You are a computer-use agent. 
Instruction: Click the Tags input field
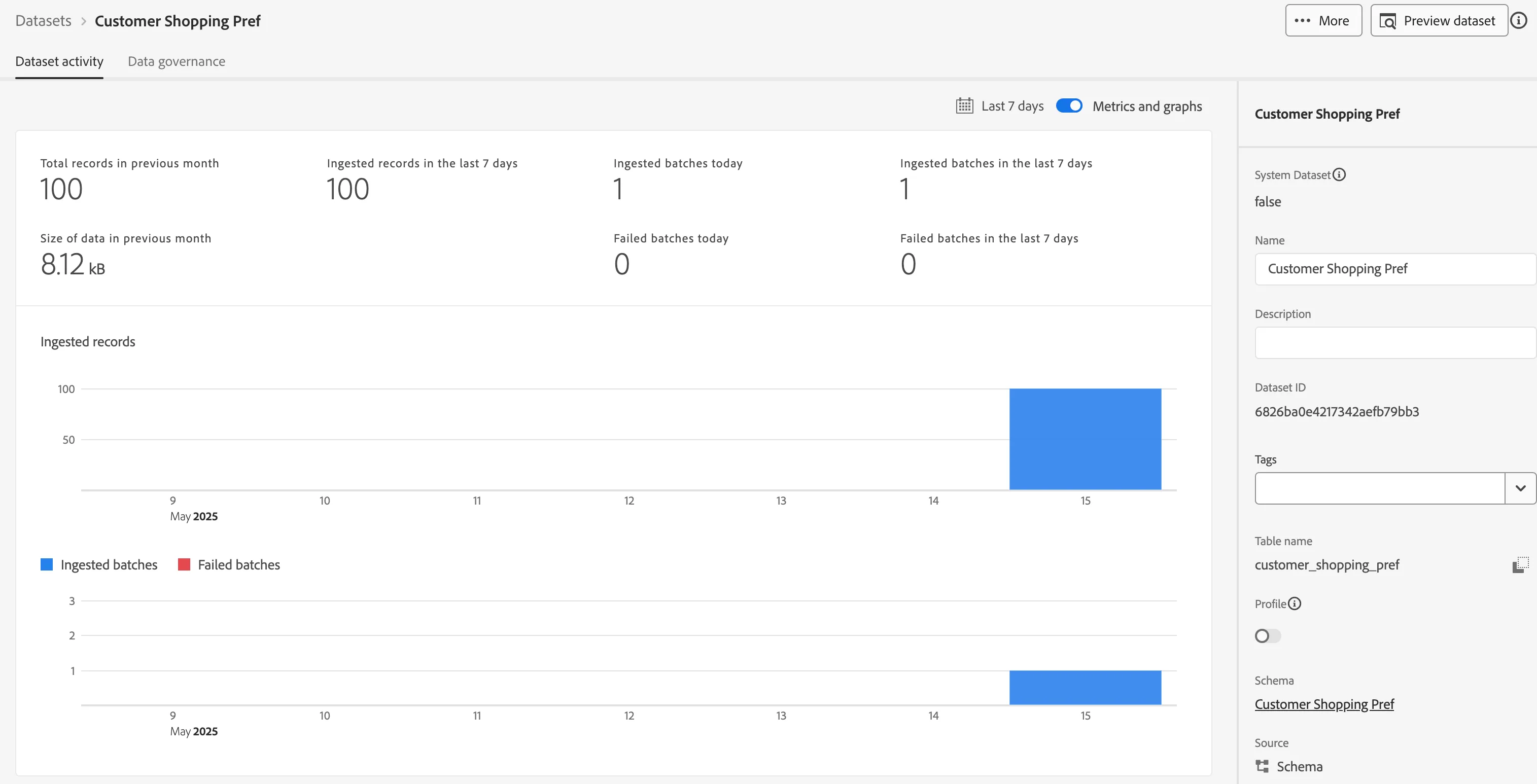[x=1379, y=488]
